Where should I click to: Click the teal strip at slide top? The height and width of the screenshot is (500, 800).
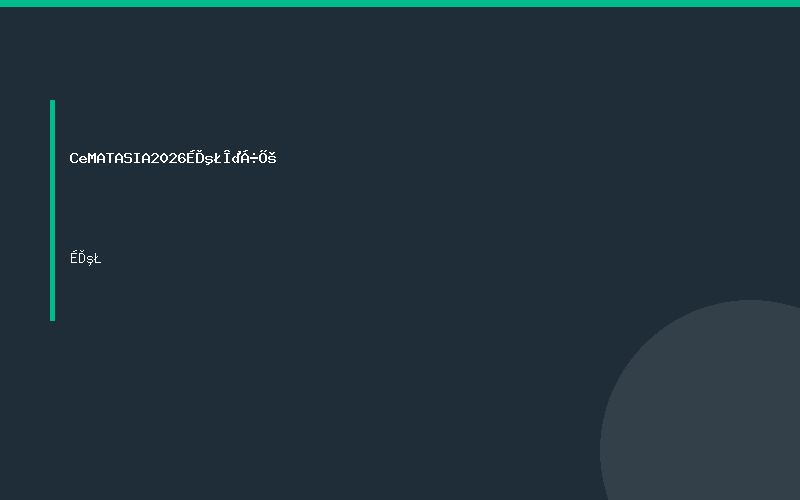point(400,4)
